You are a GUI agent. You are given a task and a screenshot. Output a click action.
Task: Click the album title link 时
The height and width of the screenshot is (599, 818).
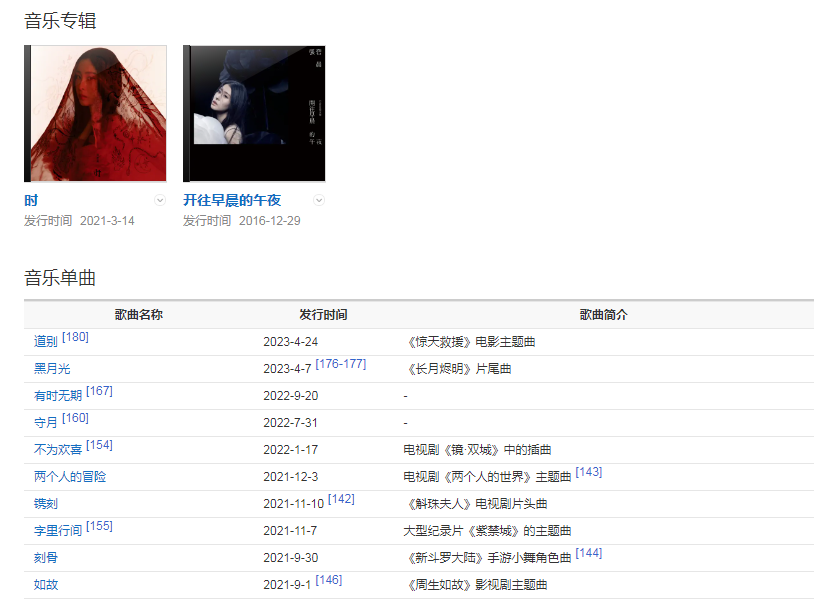coord(31,200)
